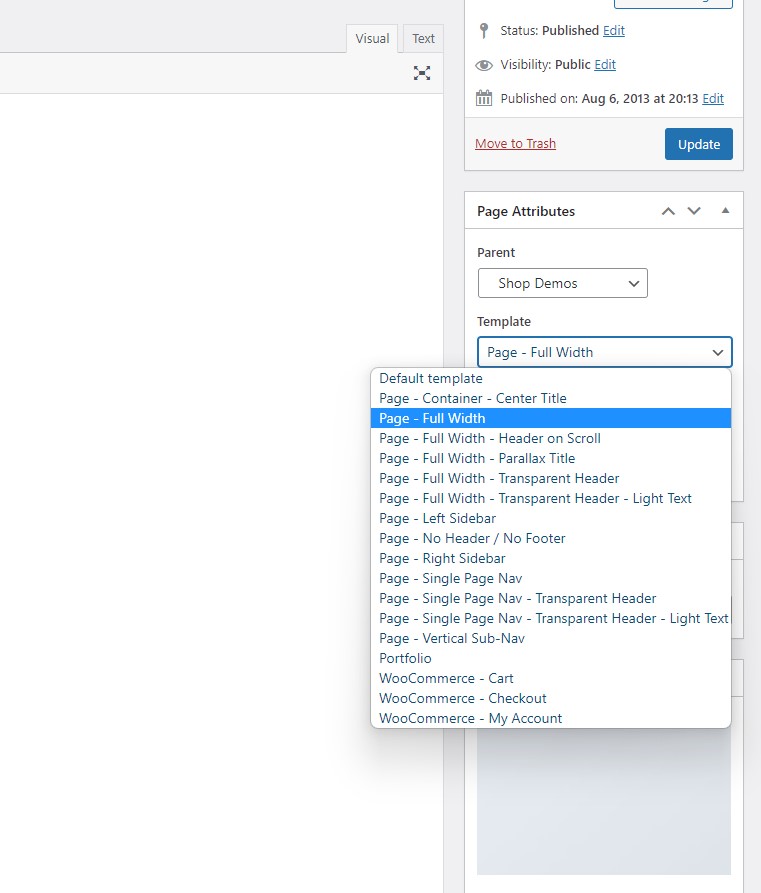The width and height of the screenshot is (761, 893).
Task: Toggle distraction-free fullscreen editor icon
Action: point(422,73)
